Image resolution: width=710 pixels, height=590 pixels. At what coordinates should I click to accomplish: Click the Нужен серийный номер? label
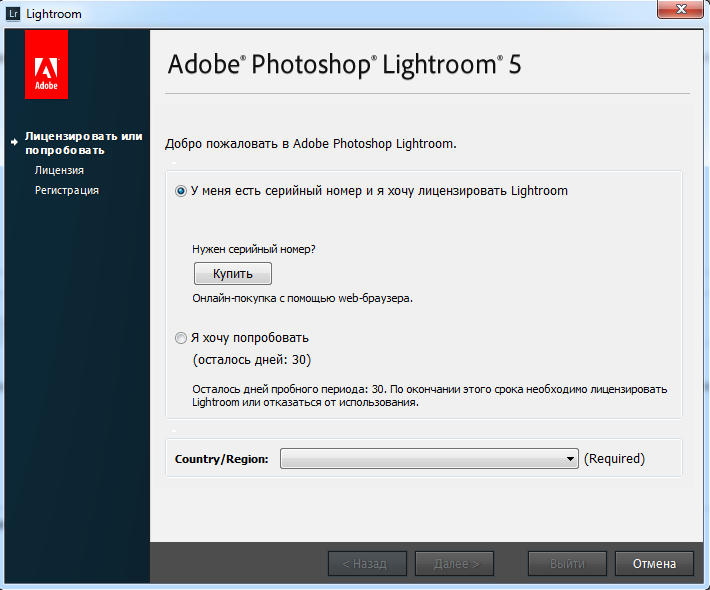click(254, 249)
